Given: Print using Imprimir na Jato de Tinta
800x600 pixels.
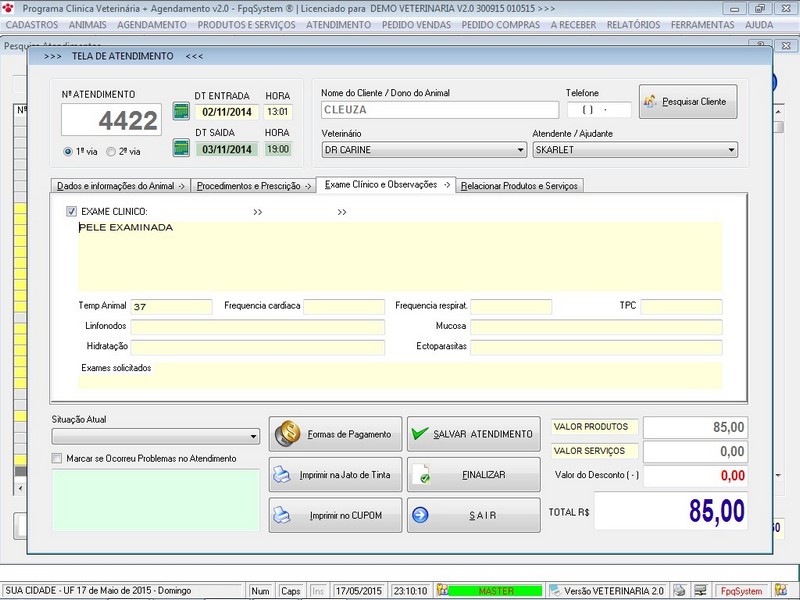Looking at the screenshot, I should coord(335,474).
